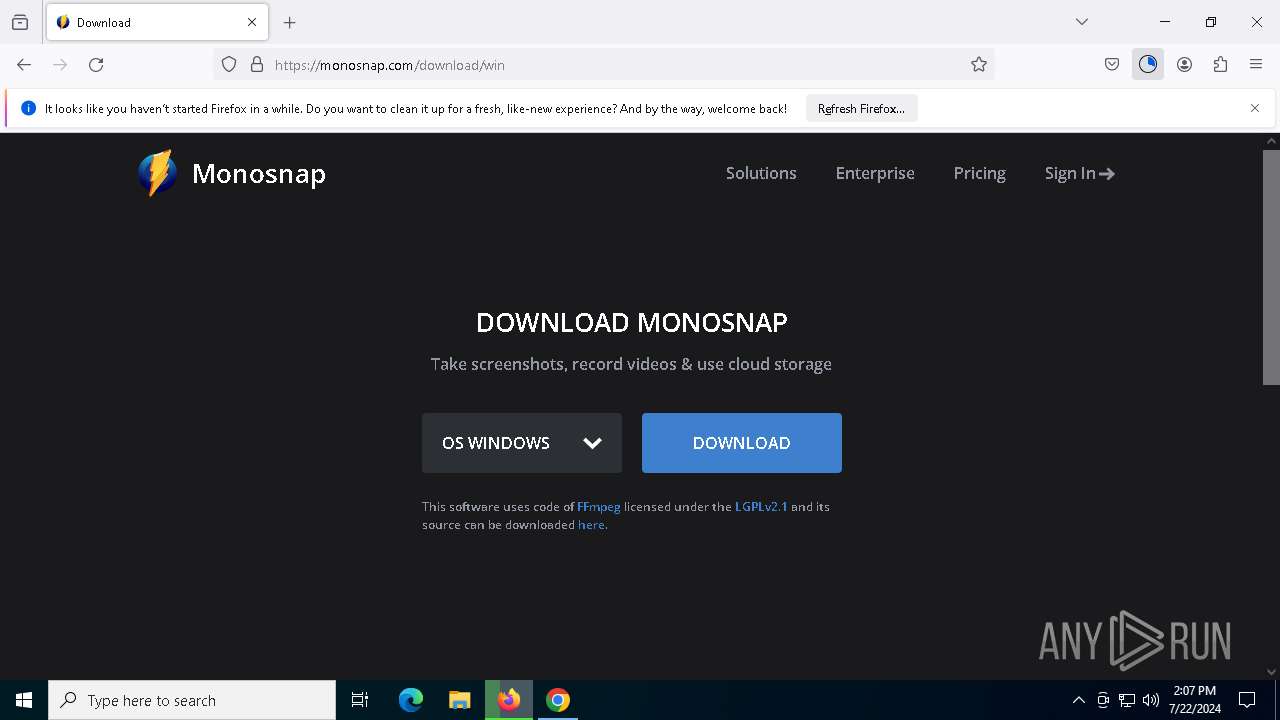Open Task View on taskbar

tap(360, 700)
